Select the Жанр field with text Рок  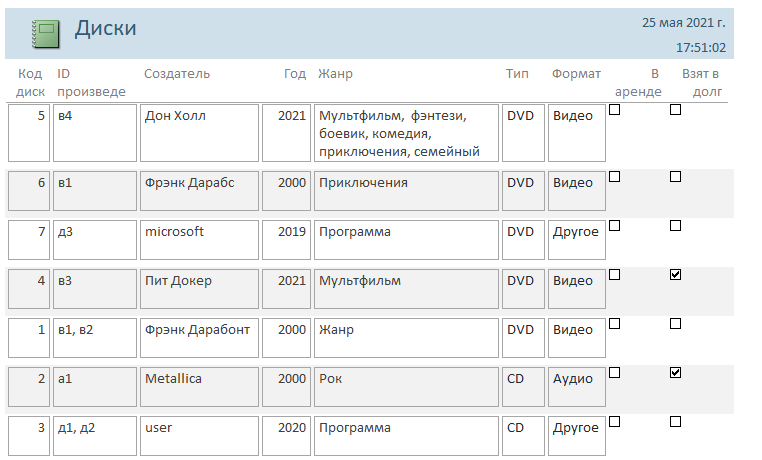tap(406, 387)
